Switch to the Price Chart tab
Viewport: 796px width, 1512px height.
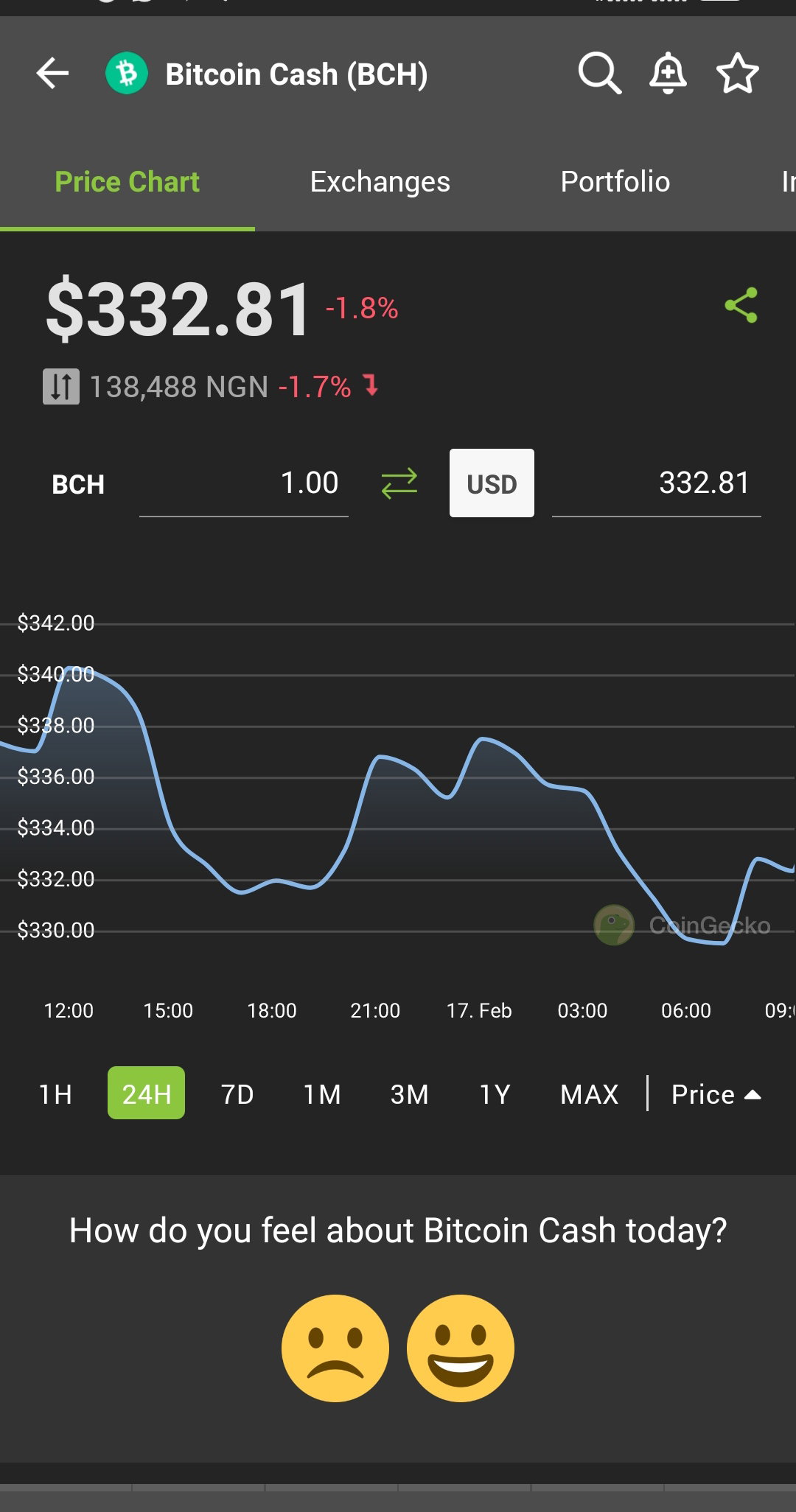[127, 182]
